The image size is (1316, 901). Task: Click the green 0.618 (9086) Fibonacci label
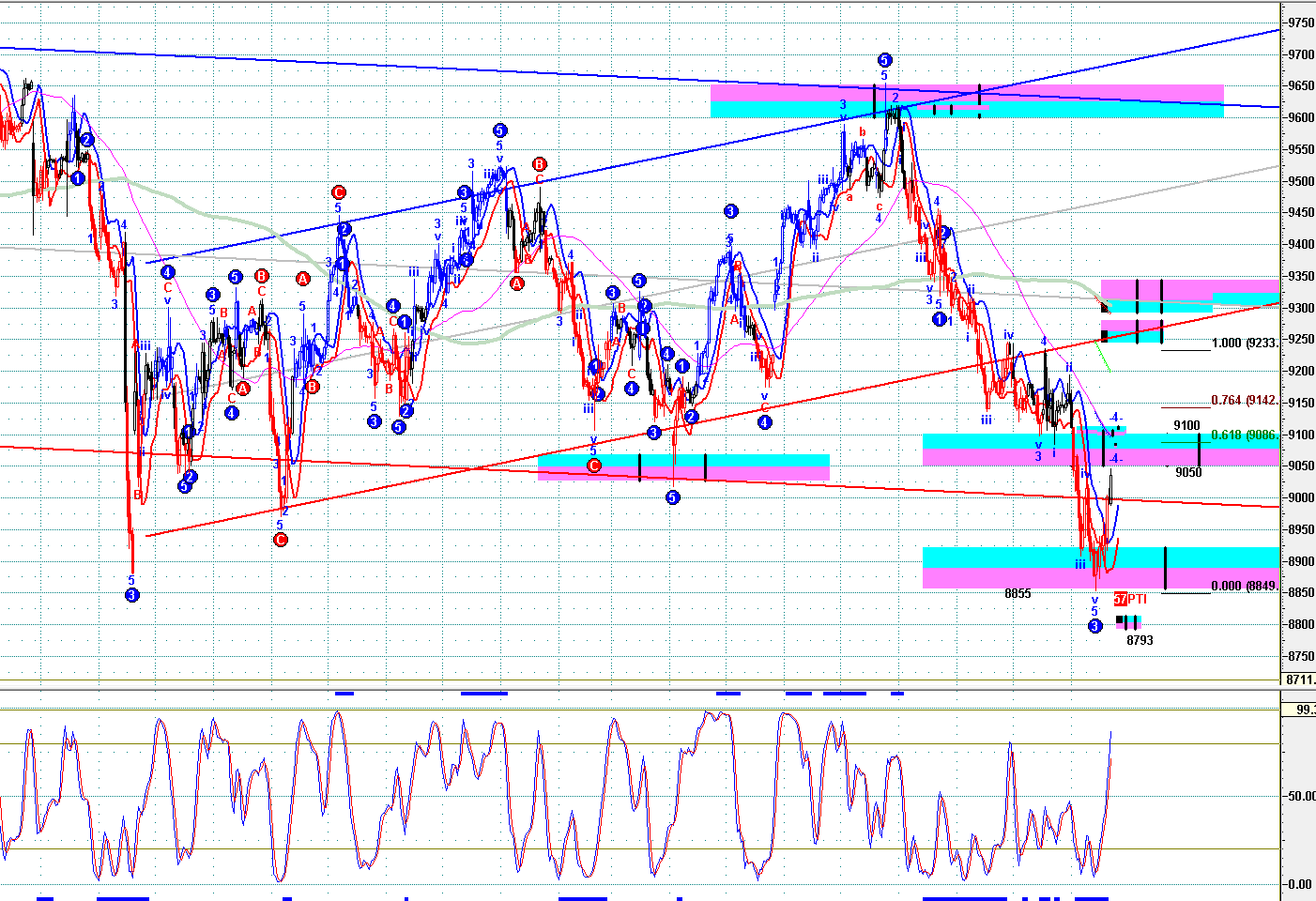pyautogui.click(x=1245, y=435)
